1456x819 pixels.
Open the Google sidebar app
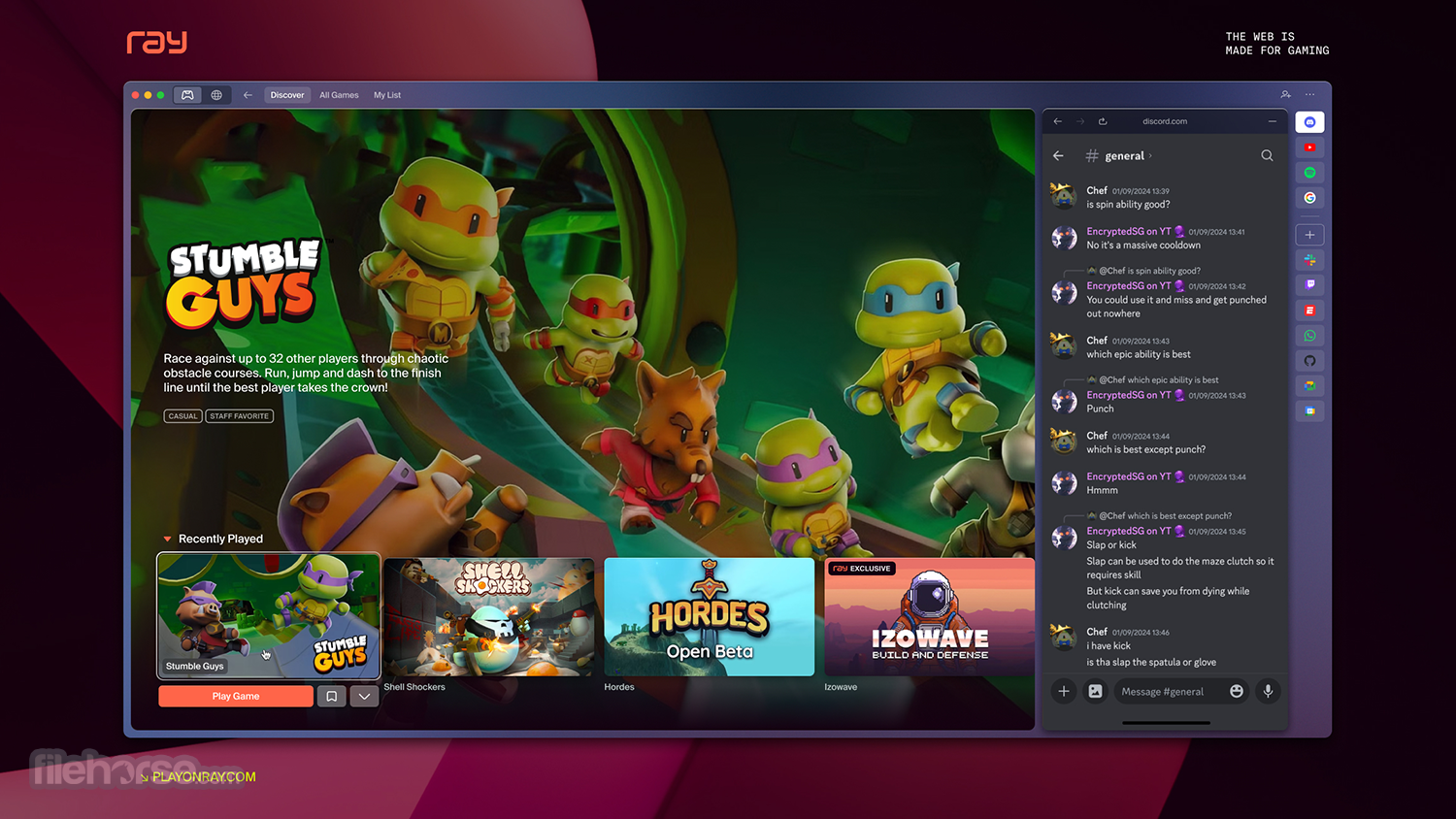pos(1309,198)
